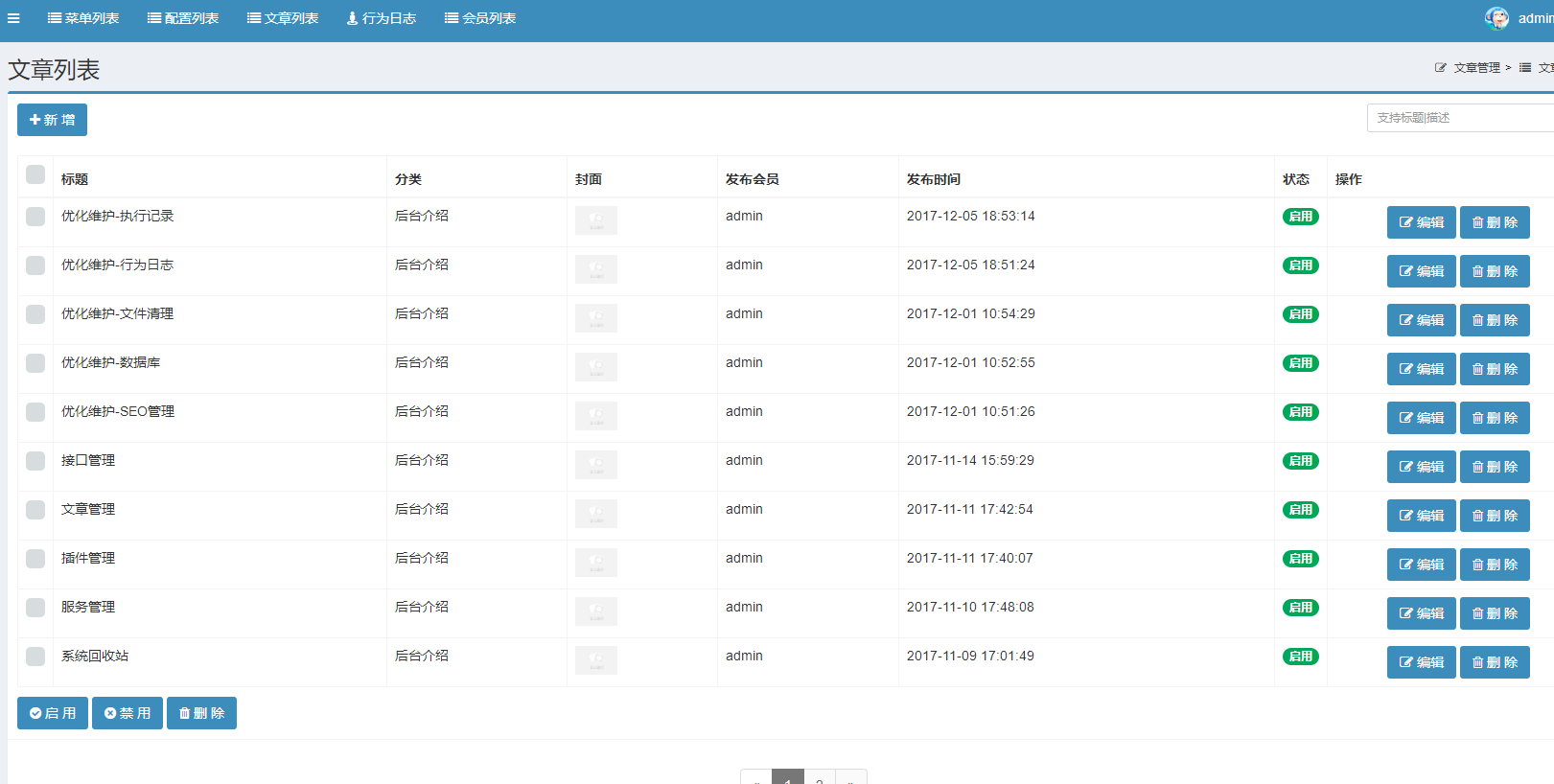This screenshot has width=1554, height=784.
Task: Toggle the hamburger sidebar menu icon
Action: (x=13, y=18)
